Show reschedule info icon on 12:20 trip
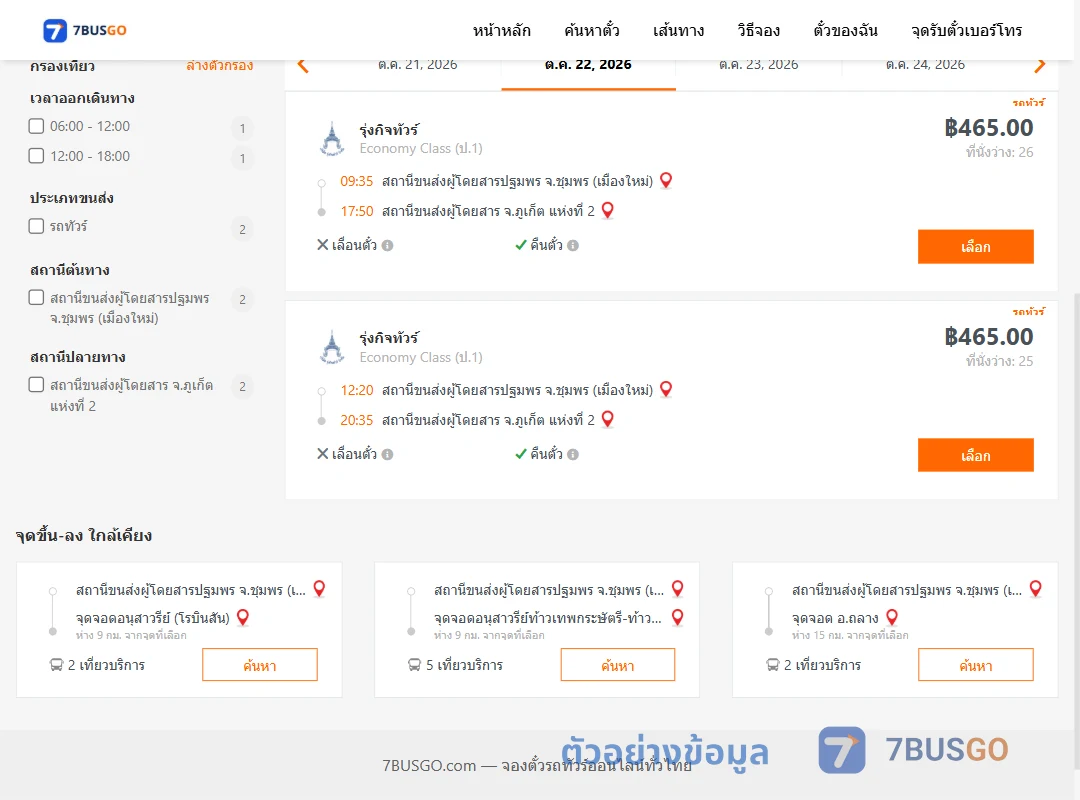Screen dimensions: 1080x800 coord(388,454)
